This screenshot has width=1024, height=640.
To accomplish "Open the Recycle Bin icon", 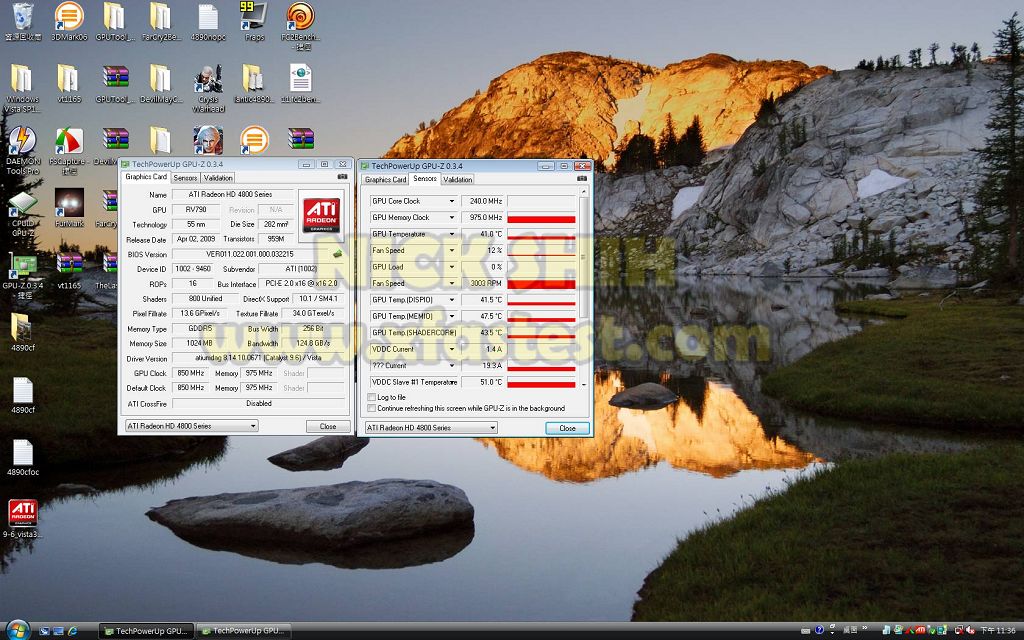I will pos(22,17).
